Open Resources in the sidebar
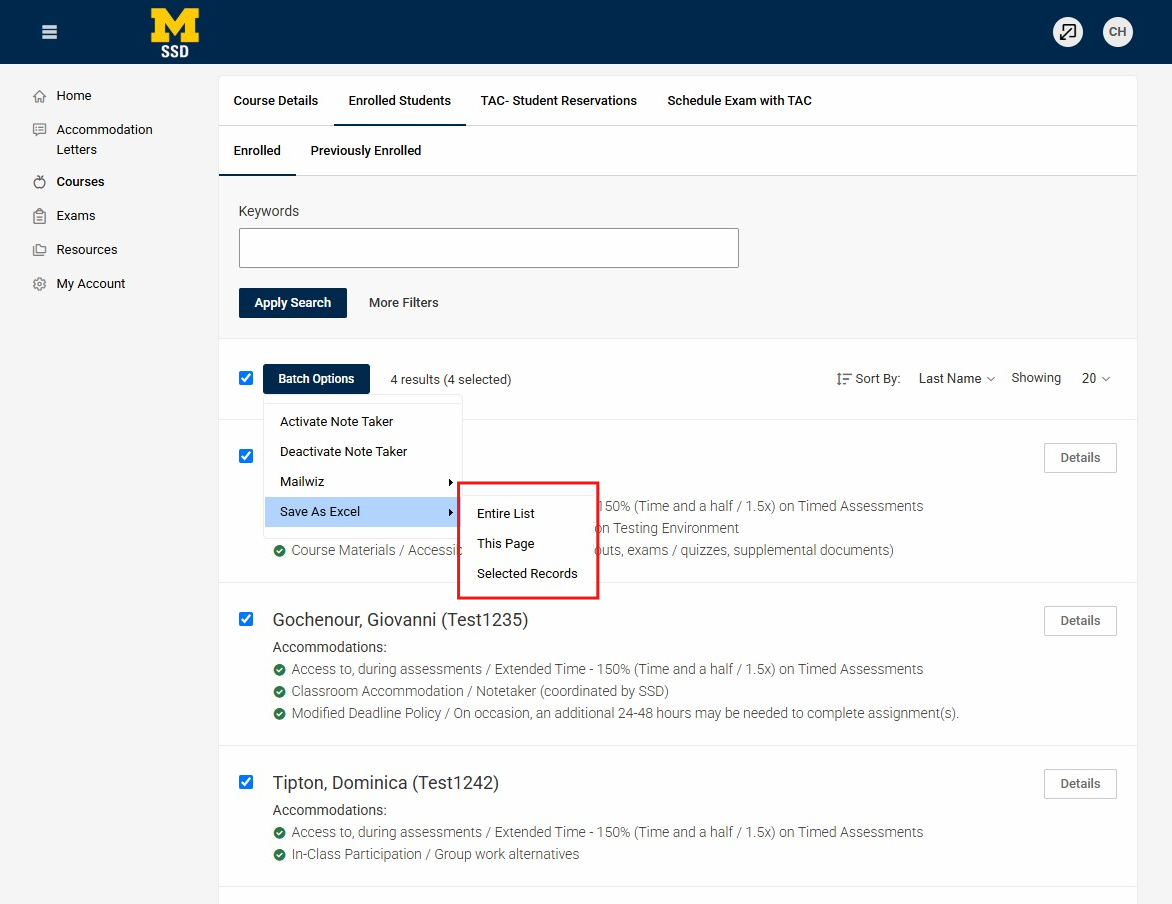 [87, 250]
